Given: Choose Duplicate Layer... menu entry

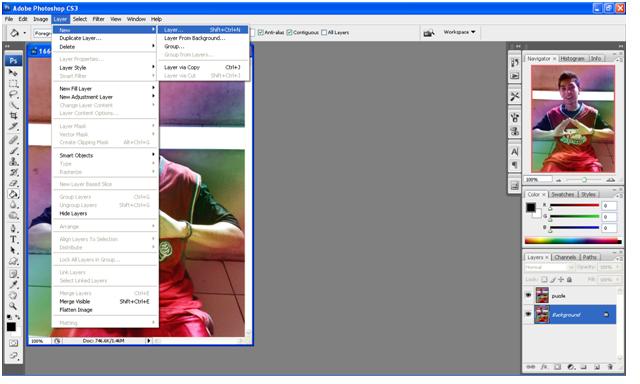Looking at the screenshot, I should pos(105,38).
